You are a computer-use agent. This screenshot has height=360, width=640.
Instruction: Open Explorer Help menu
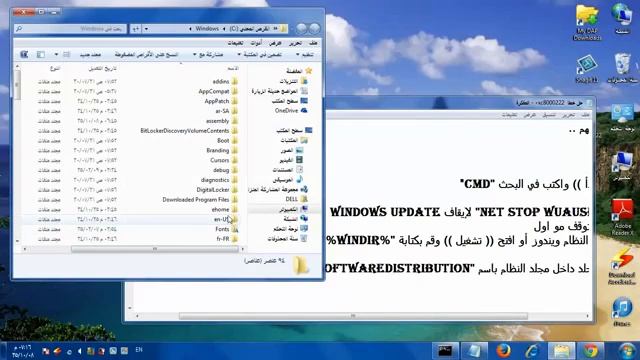click(x=236, y=43)
